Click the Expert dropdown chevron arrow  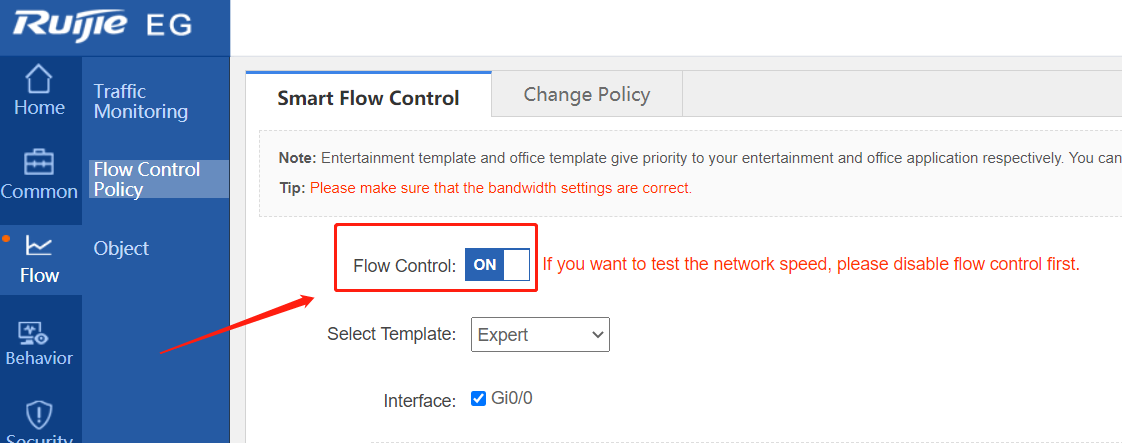597,334
